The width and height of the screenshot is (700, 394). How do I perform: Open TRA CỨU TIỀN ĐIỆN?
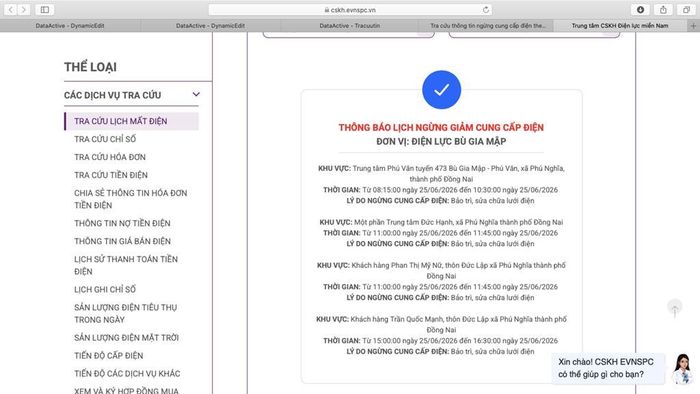click(111, 175)
